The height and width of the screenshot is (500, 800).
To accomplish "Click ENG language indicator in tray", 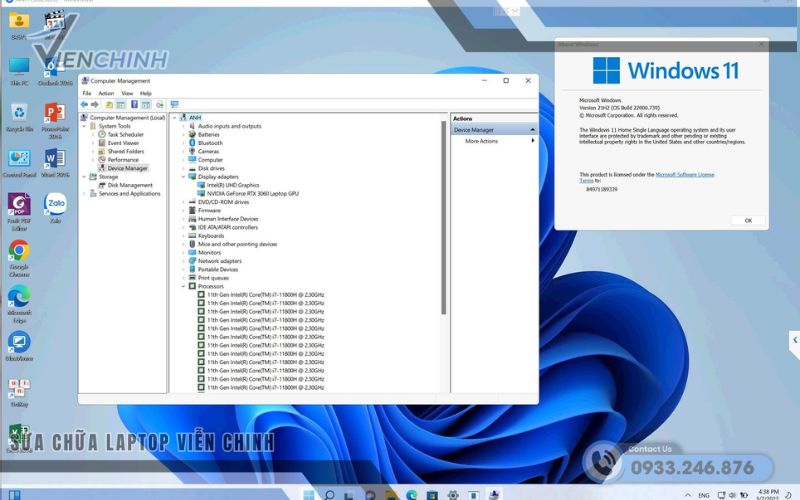I will [704, 495].
